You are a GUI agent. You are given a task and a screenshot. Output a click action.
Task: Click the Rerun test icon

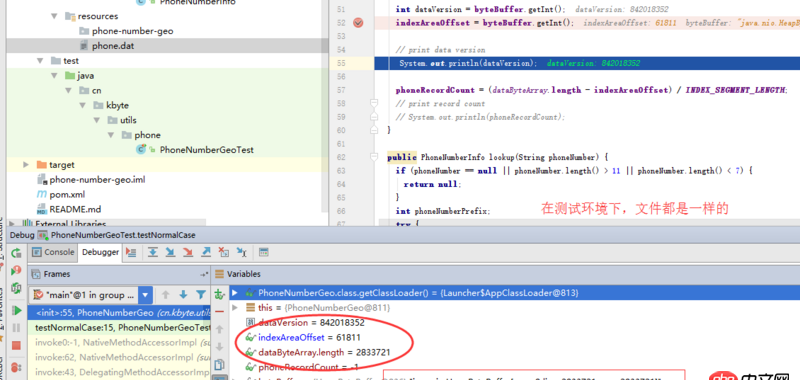[16, 252]
